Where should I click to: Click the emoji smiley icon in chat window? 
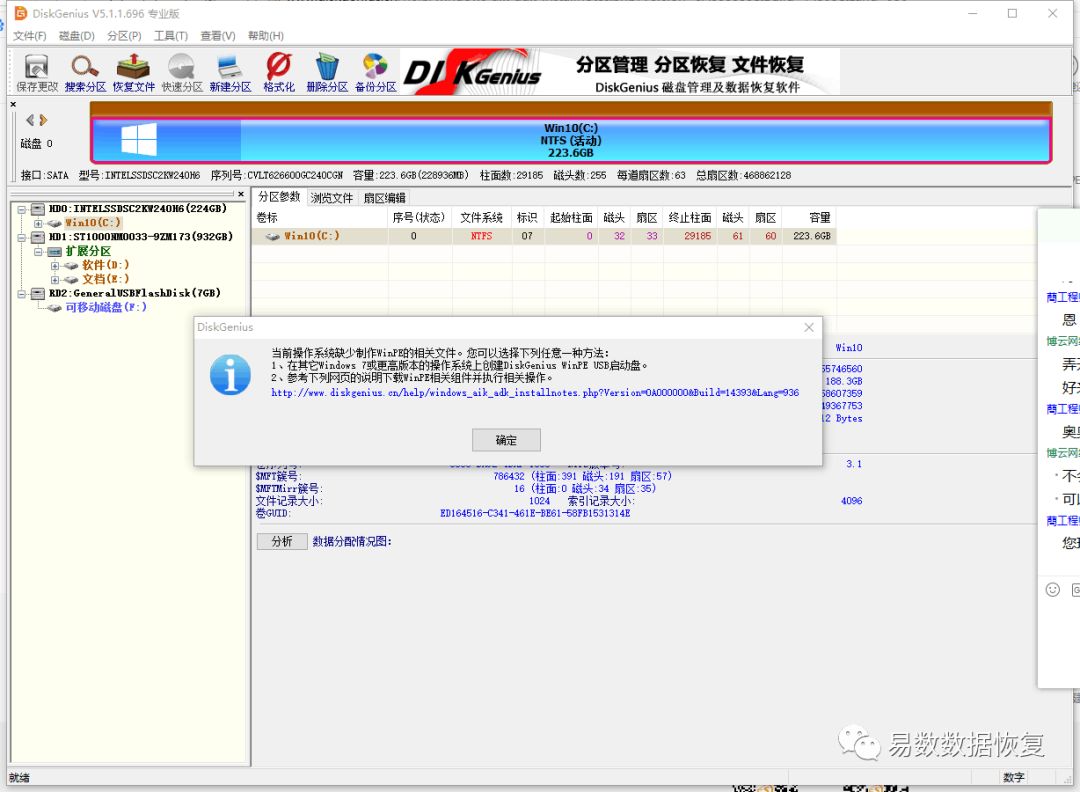pyautogui.click(x=1052, y=590)
